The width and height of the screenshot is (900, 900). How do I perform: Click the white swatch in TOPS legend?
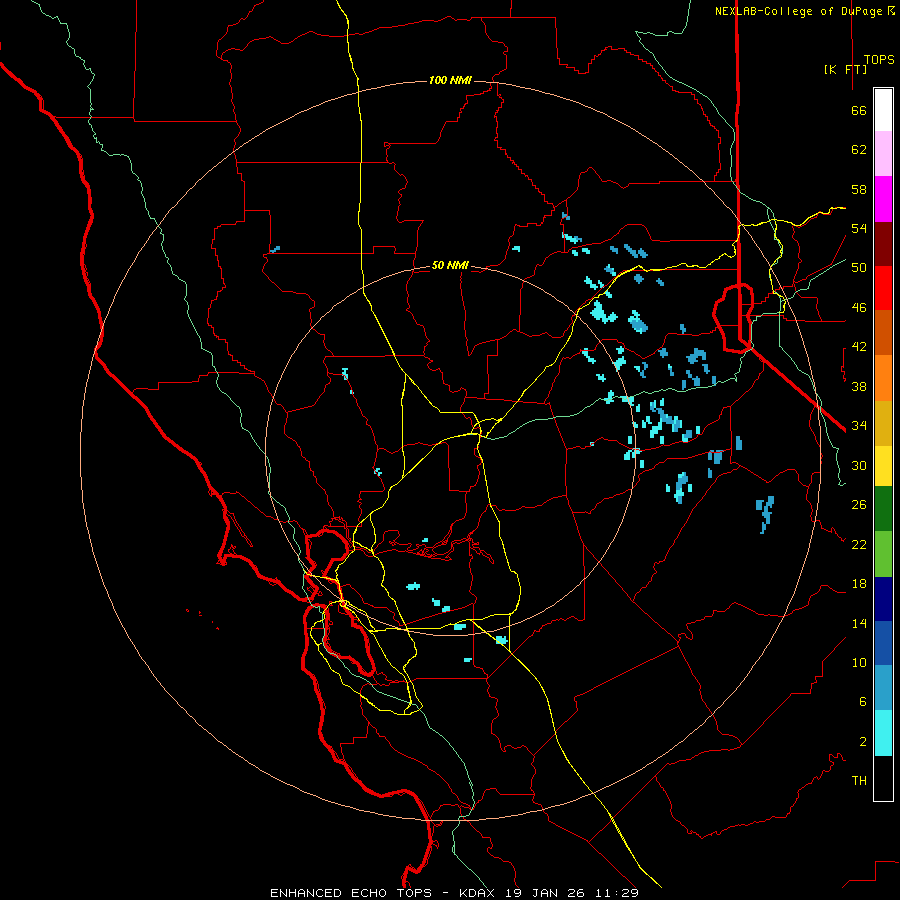(883, 110)
